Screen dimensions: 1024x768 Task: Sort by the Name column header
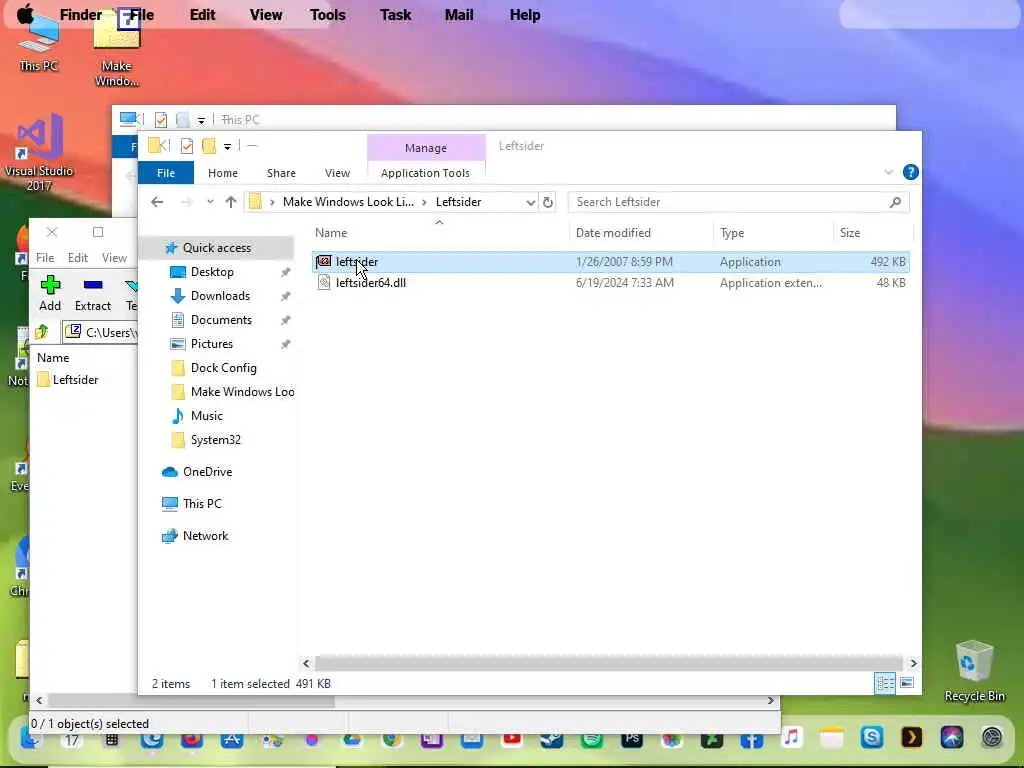coord(331,233)
